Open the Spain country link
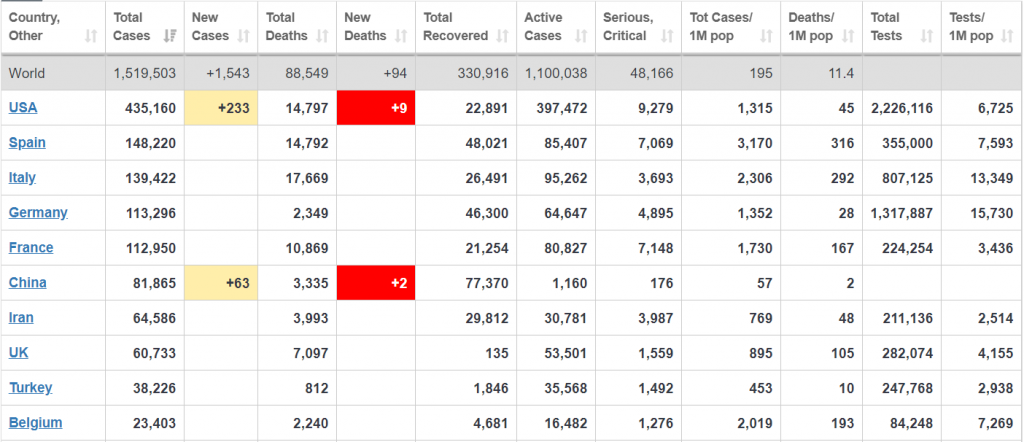The width and height of the screenshot is (1024, 442). pyautogui.click(x=27, y=142)
